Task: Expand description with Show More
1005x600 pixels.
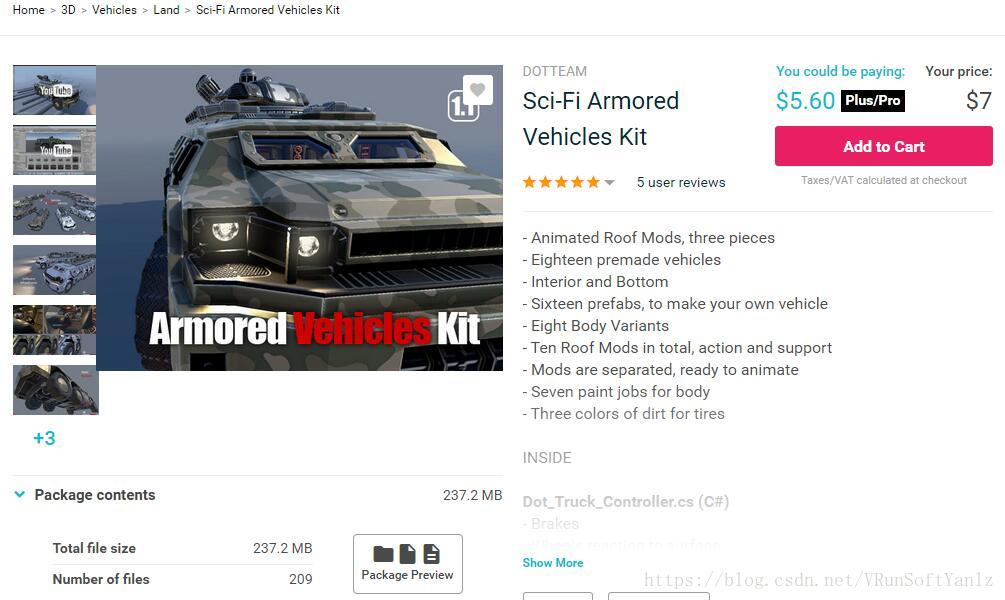Action: 552,563
